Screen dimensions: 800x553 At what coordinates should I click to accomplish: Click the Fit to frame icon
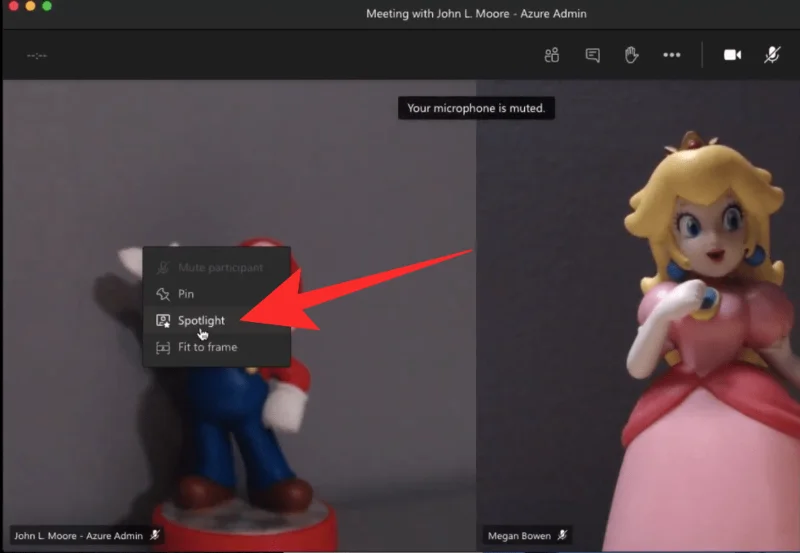163,347
